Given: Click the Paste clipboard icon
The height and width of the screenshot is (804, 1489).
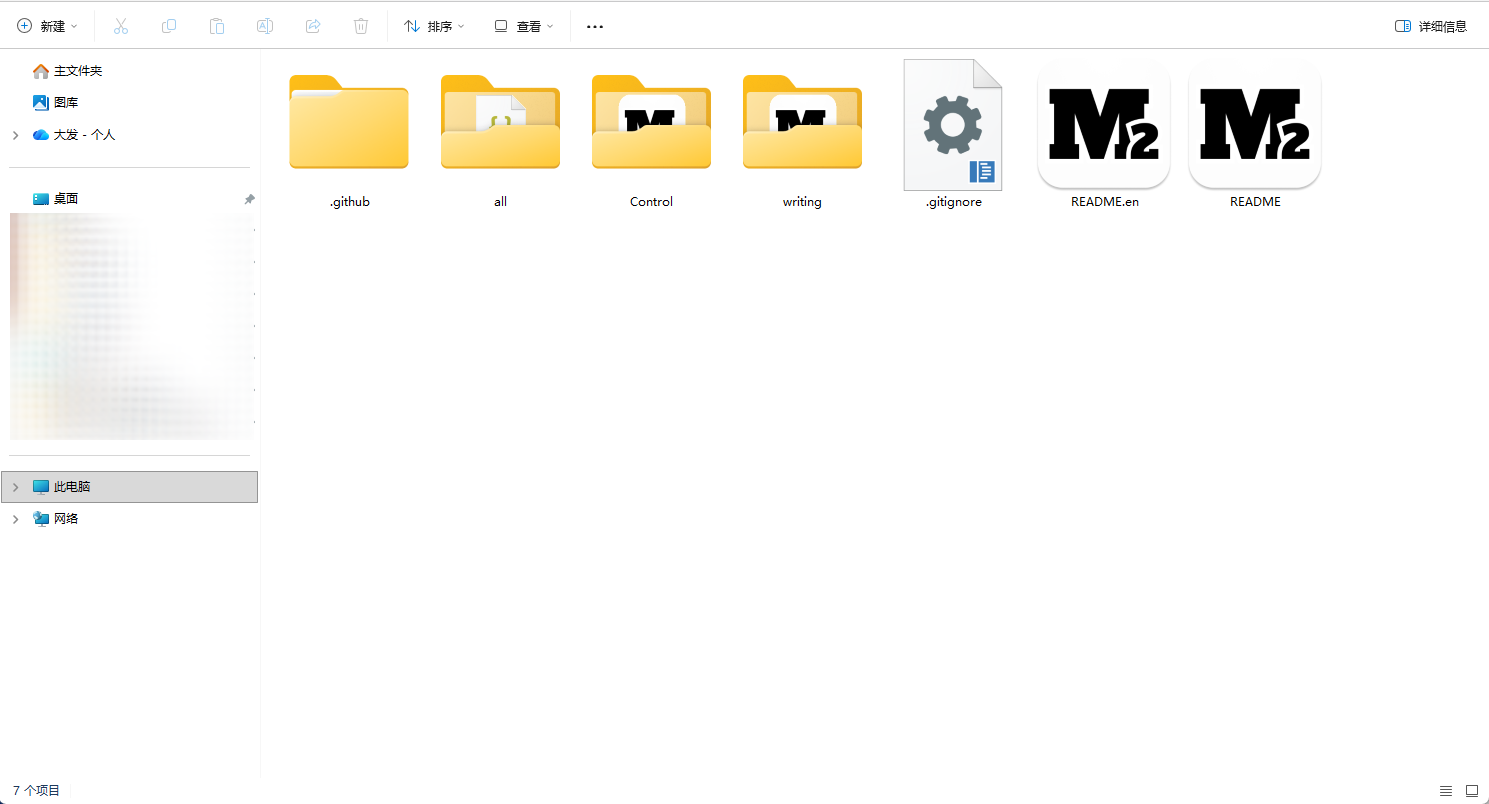Looking at the screenshot, I should point(217,26).
